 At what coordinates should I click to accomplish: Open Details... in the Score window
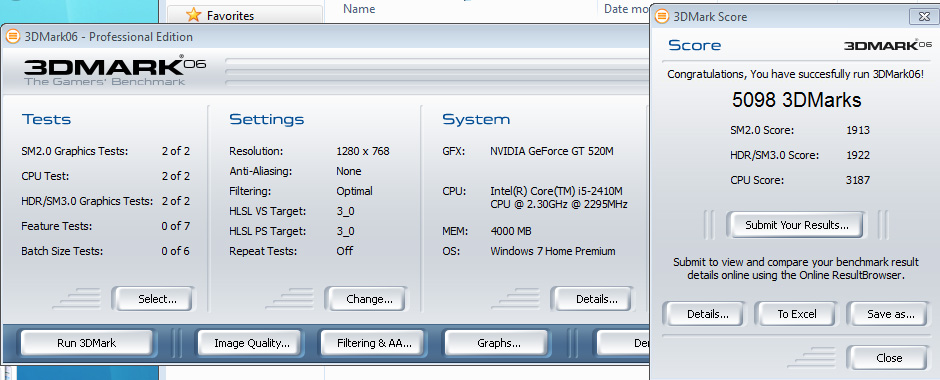703,313
